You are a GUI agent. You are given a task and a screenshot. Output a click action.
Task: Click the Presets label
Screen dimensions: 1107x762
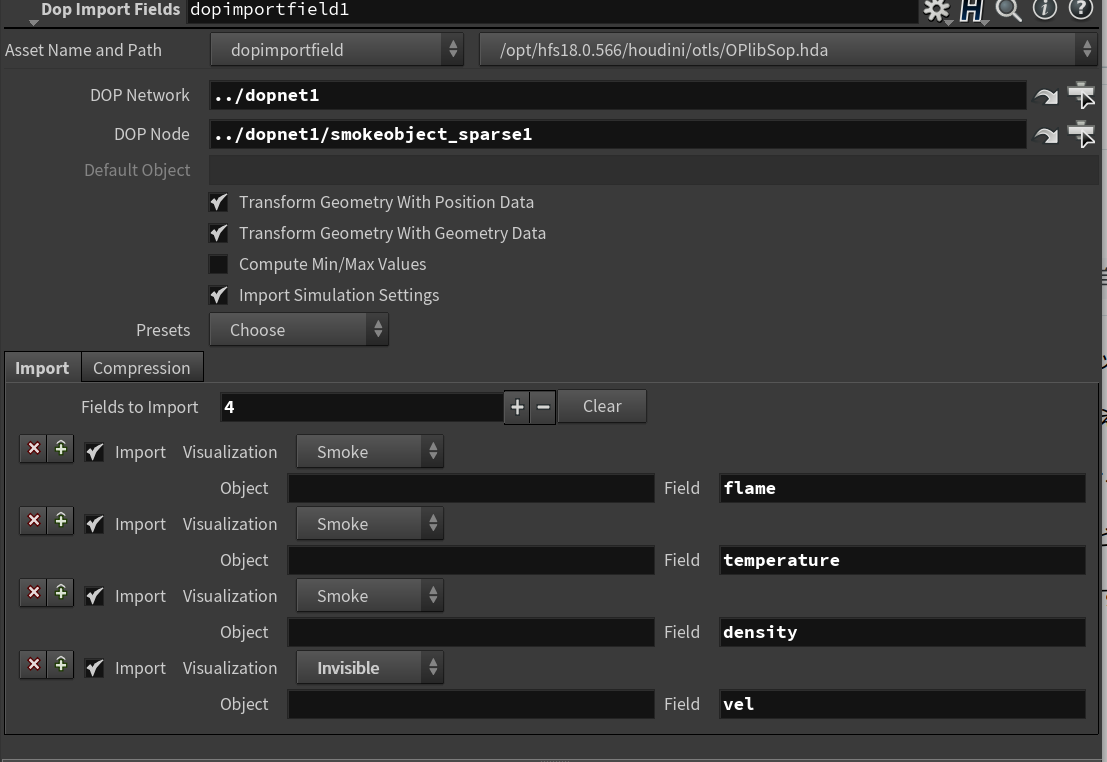(163, 331)
